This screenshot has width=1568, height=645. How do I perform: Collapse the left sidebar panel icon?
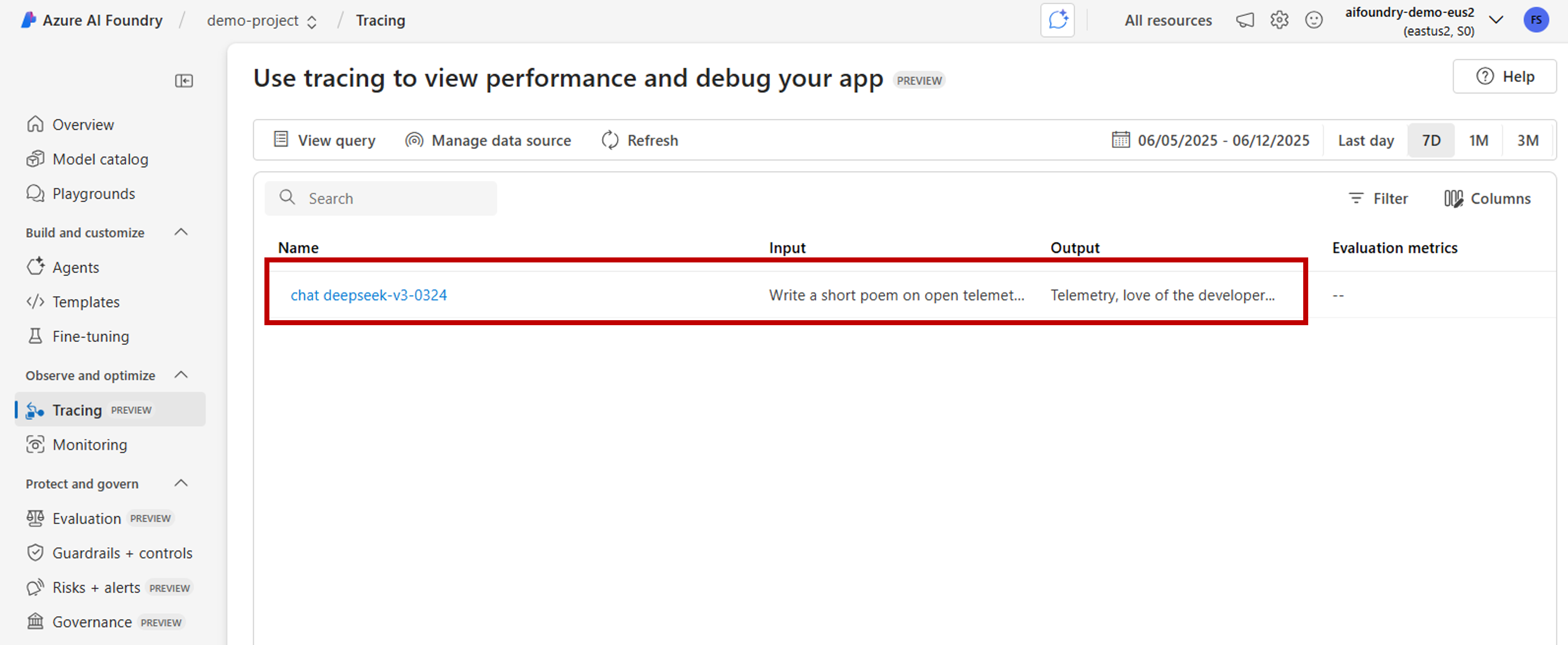pyautogui.click(x=184, y=81)
